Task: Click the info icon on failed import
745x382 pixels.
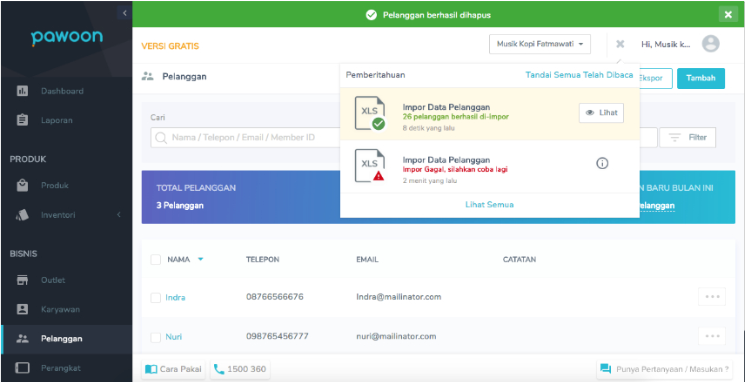Action: click(602, 163)
